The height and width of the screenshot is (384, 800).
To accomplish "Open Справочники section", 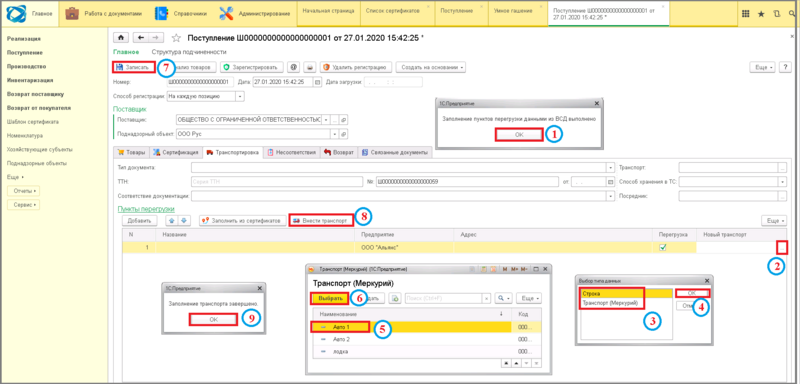I will tap(181, 14).
